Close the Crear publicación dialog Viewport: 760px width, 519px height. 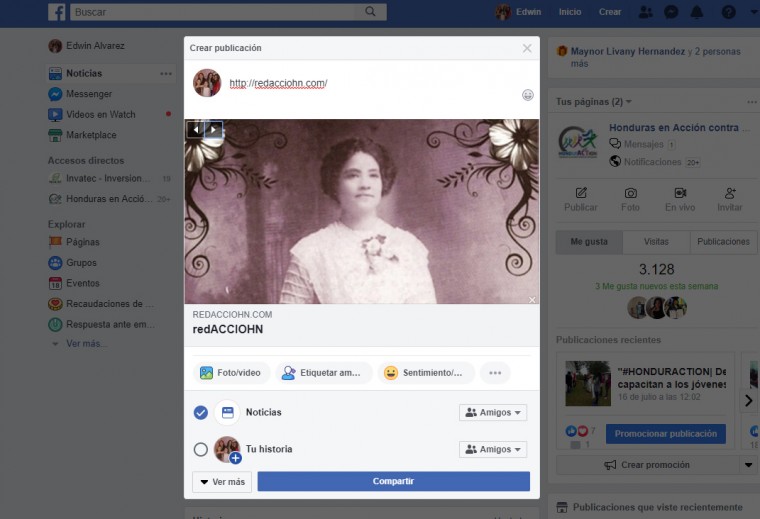(527, 48)
